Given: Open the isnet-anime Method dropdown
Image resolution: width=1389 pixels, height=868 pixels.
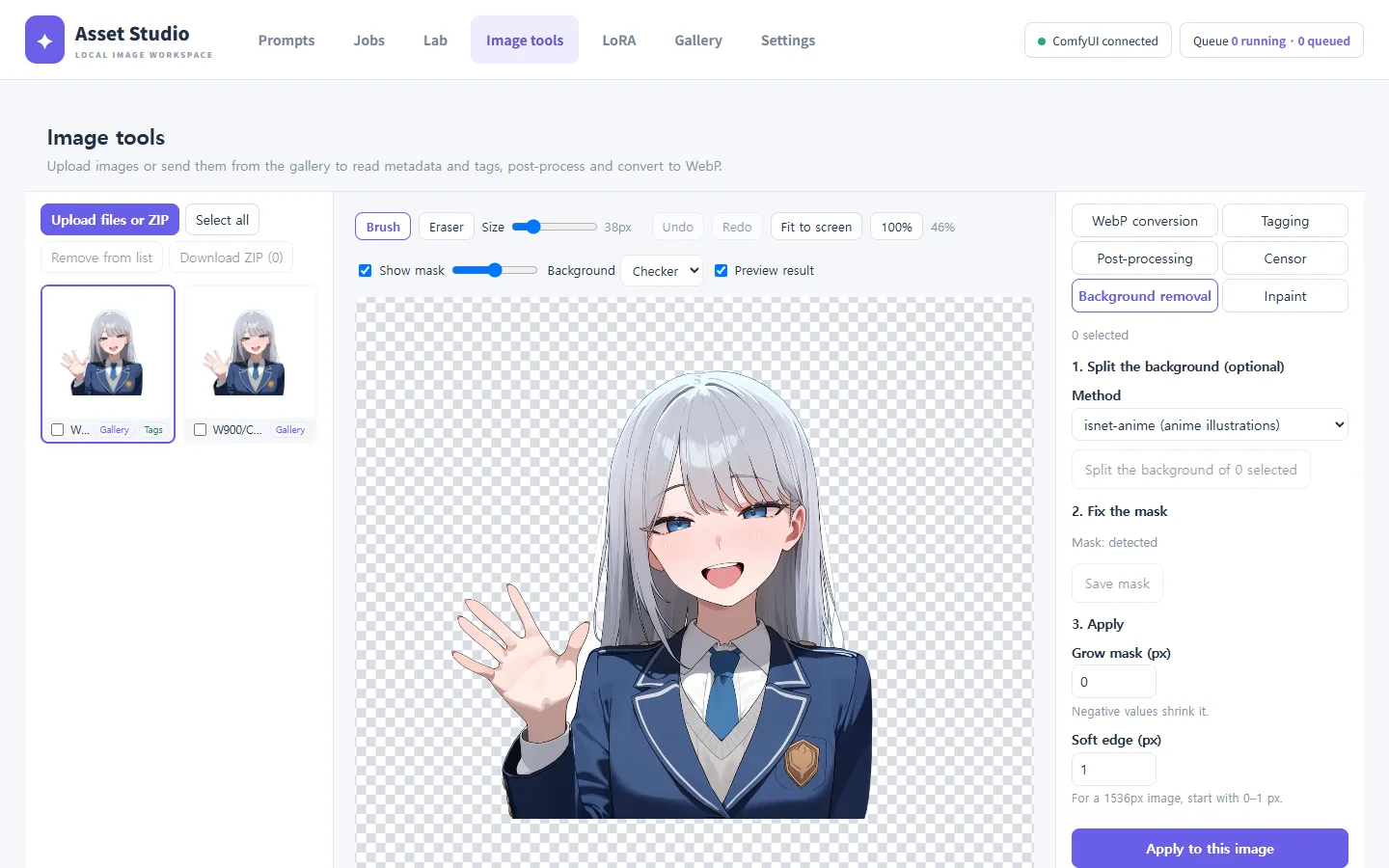Looking at the screenshot, I should [x=1210, y=424].
